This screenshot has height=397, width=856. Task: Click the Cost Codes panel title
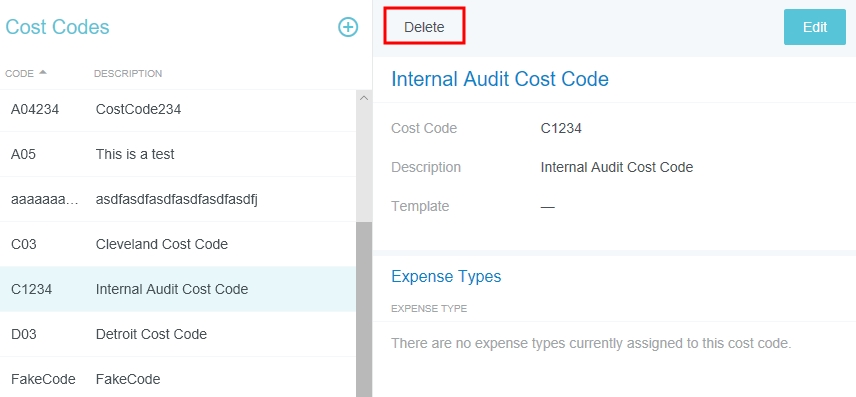pos(57,27)
